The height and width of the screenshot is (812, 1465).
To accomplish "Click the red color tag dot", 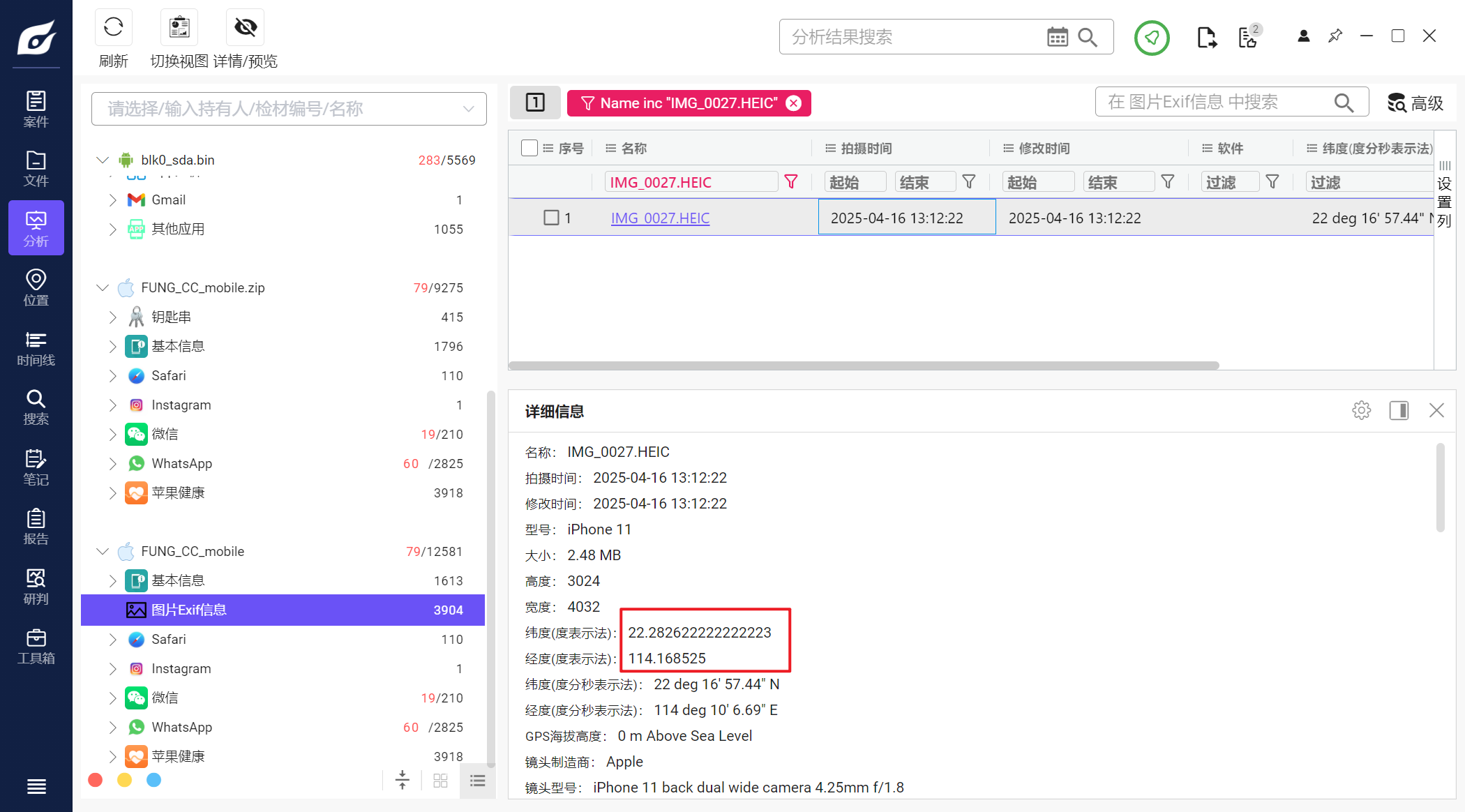I will (96, 780).
